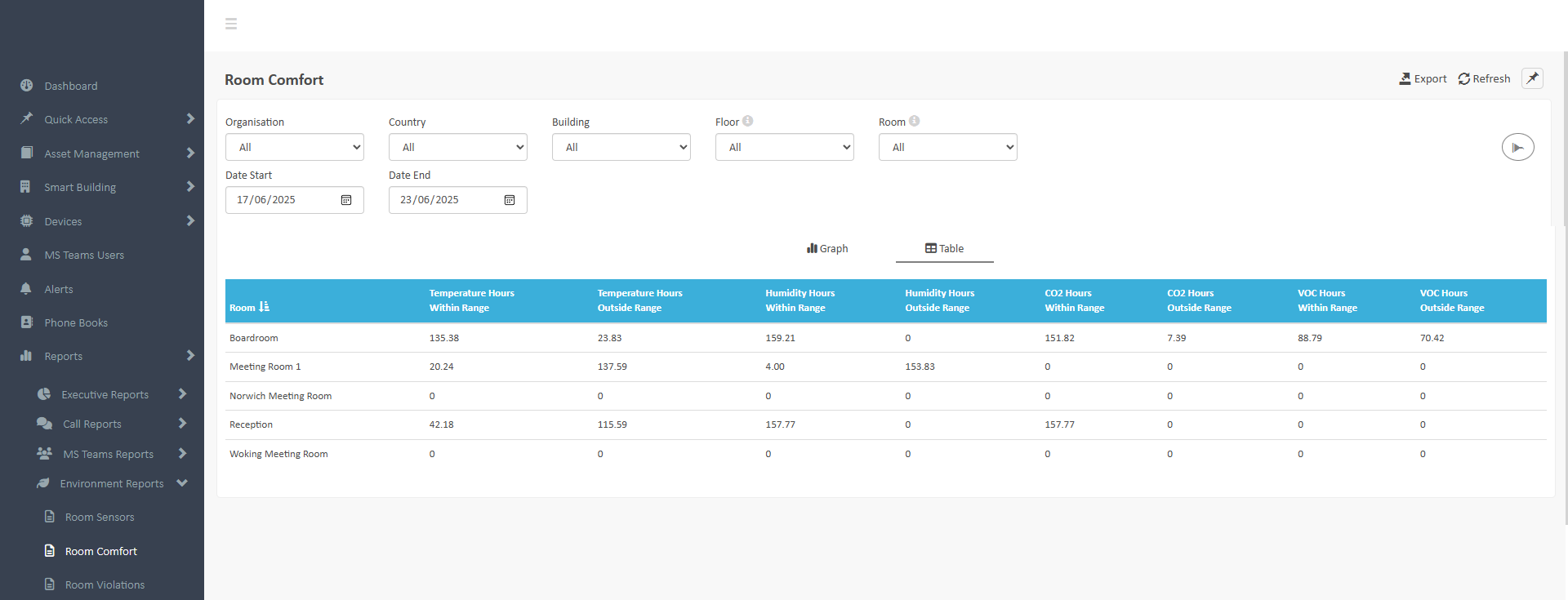
Task: Open the Date End calendar picker icon
Action: [510, 200]
